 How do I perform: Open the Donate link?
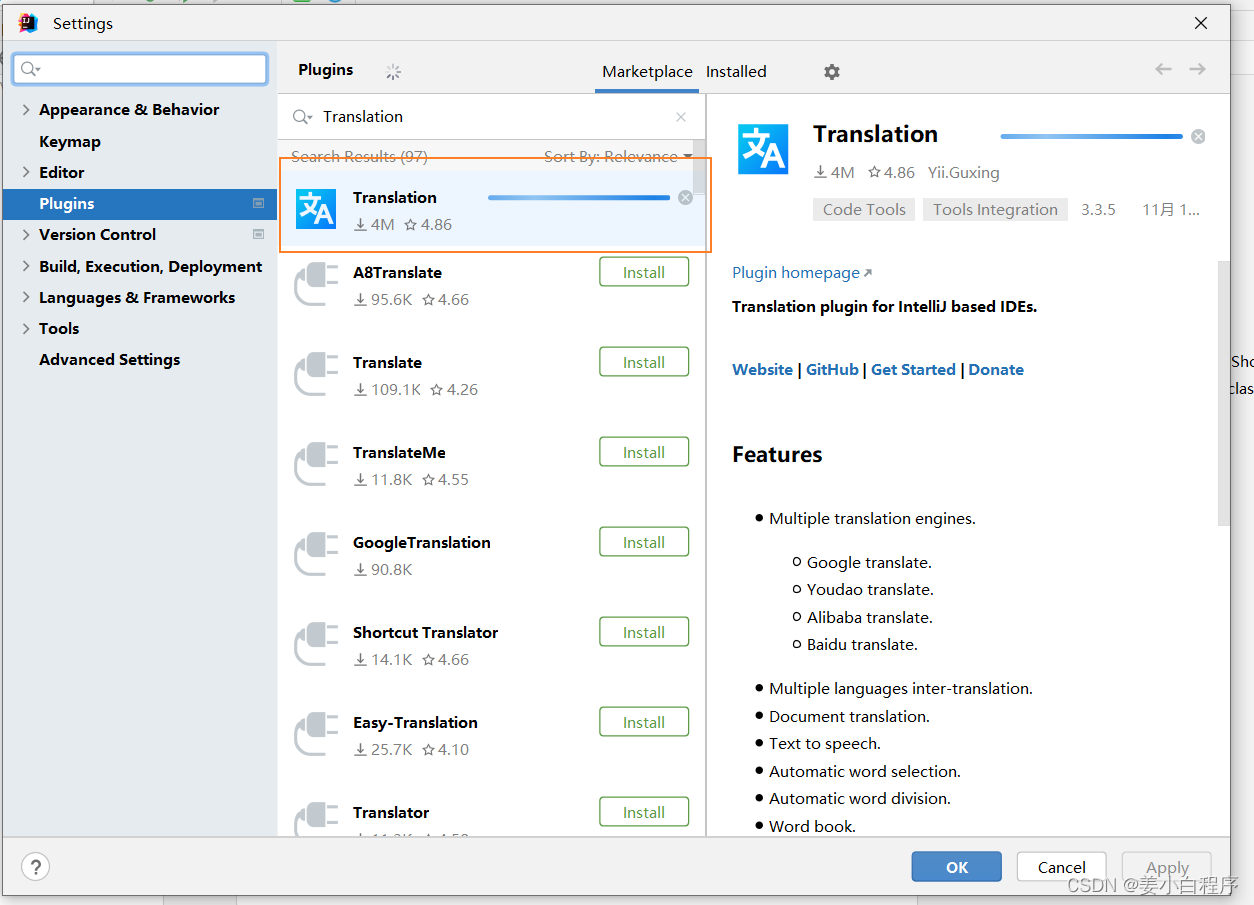coord(996,369)
